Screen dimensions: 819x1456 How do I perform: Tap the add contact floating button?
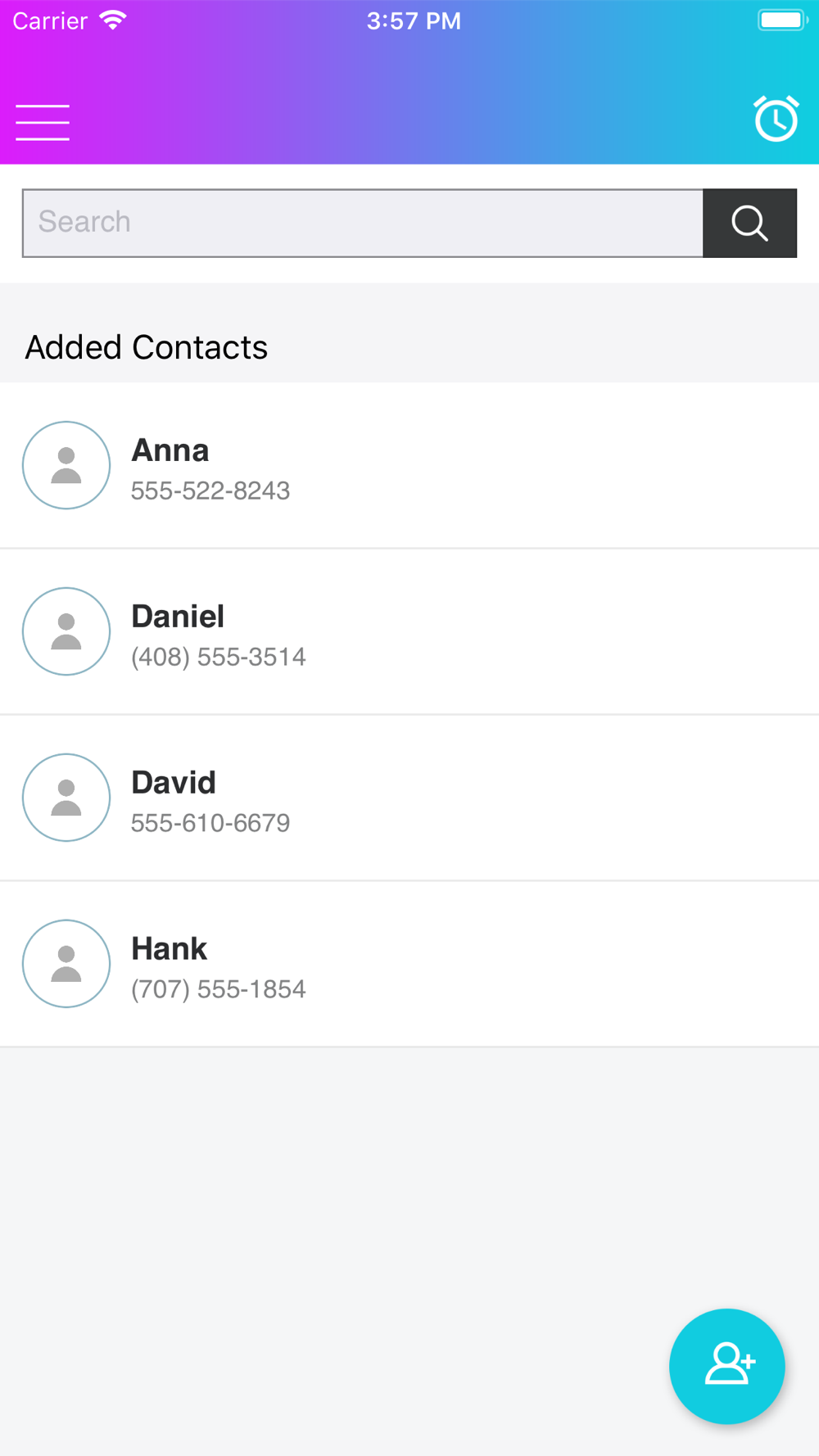pyautogui.click(x=726, y=1365)
